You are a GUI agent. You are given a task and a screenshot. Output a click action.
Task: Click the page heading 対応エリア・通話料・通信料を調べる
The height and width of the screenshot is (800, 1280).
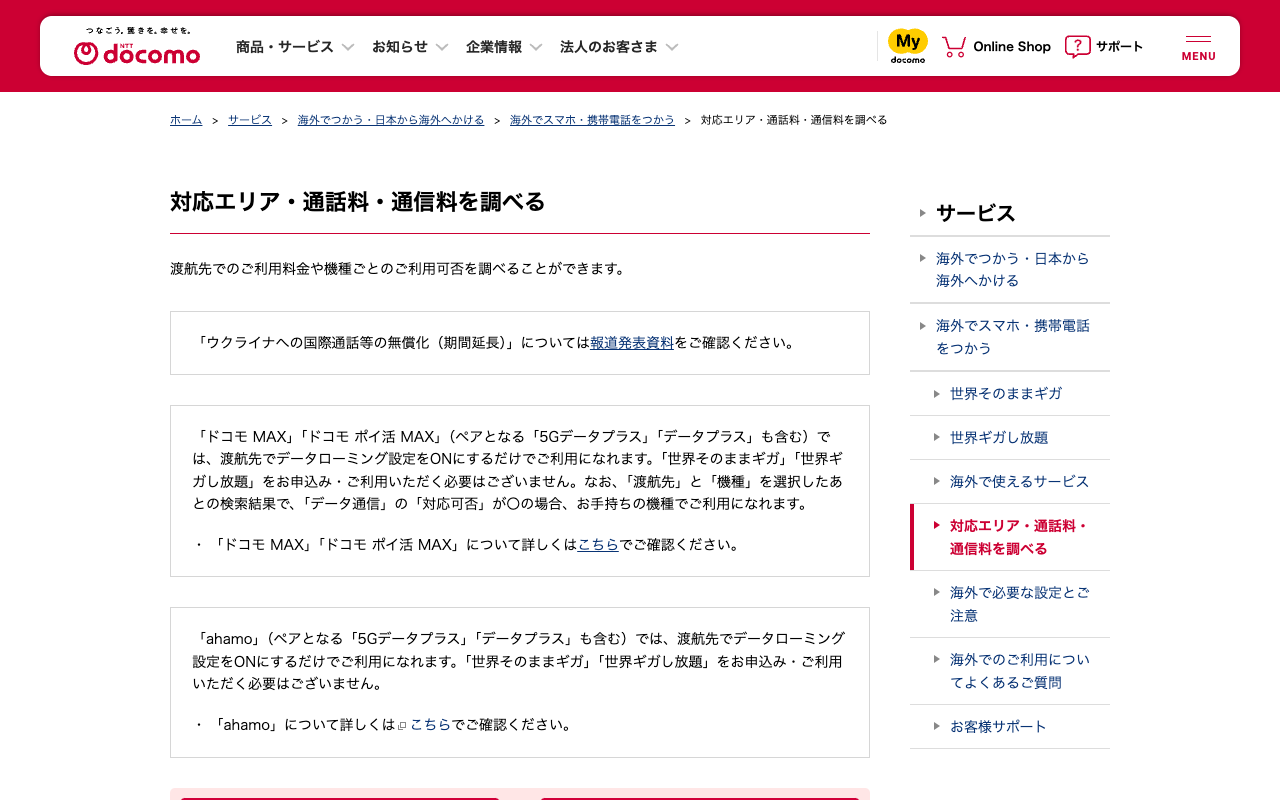tap(358, 202)
